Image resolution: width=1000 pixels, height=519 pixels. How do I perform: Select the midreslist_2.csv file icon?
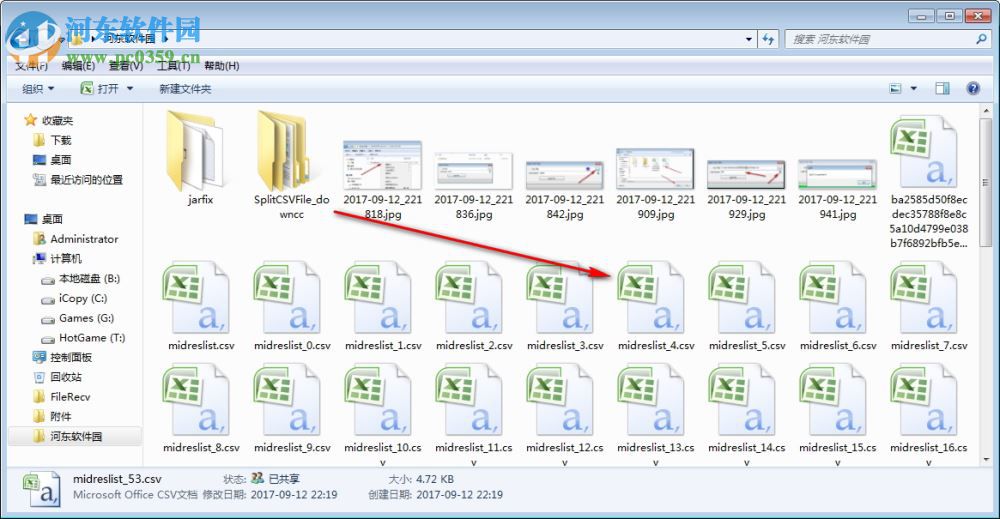[x=469, y=298]
